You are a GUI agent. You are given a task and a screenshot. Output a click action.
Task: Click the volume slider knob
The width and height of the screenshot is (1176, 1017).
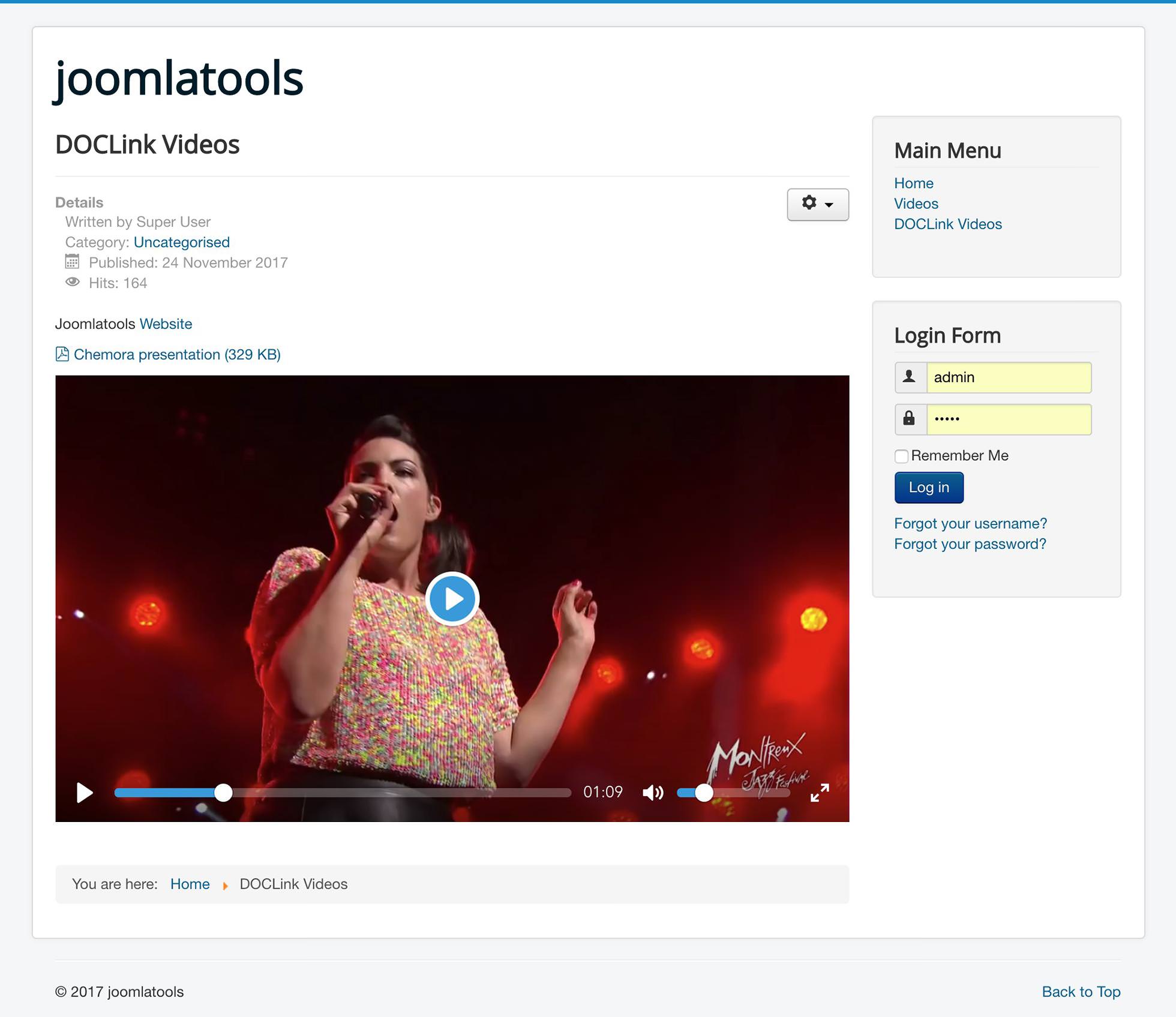tap(704, 793)
